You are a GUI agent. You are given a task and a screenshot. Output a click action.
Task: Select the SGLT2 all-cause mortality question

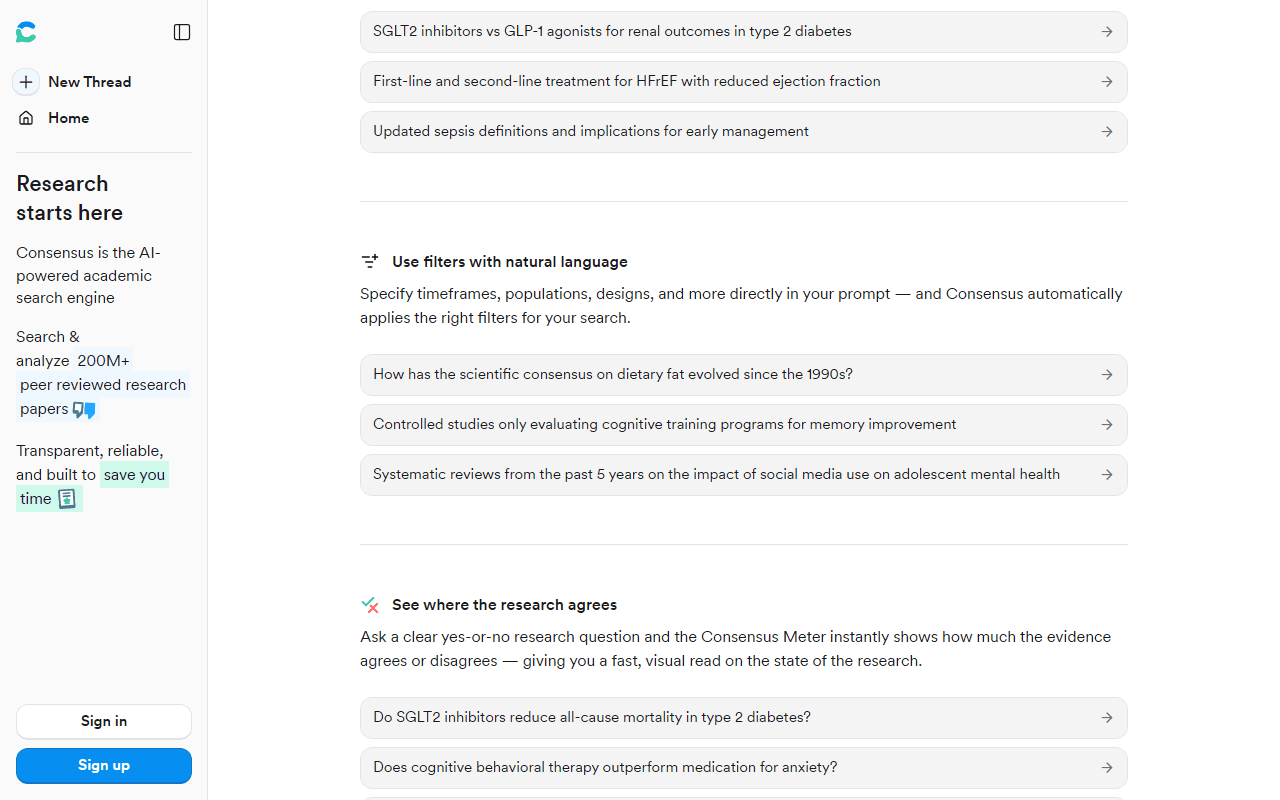click(744, 717)
